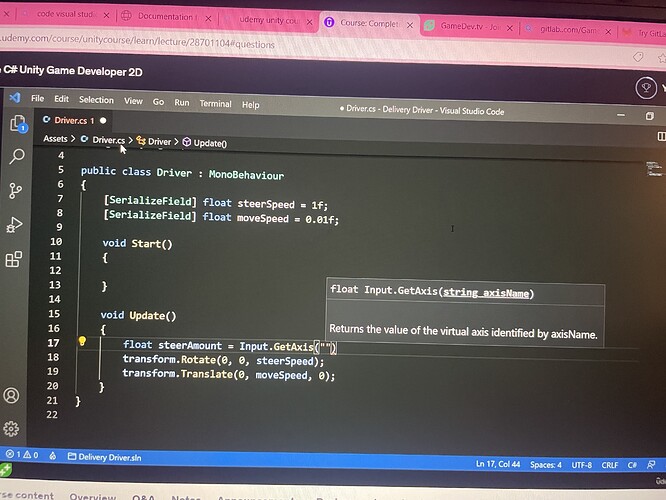Click Assets in the breadcrumb

55,138
